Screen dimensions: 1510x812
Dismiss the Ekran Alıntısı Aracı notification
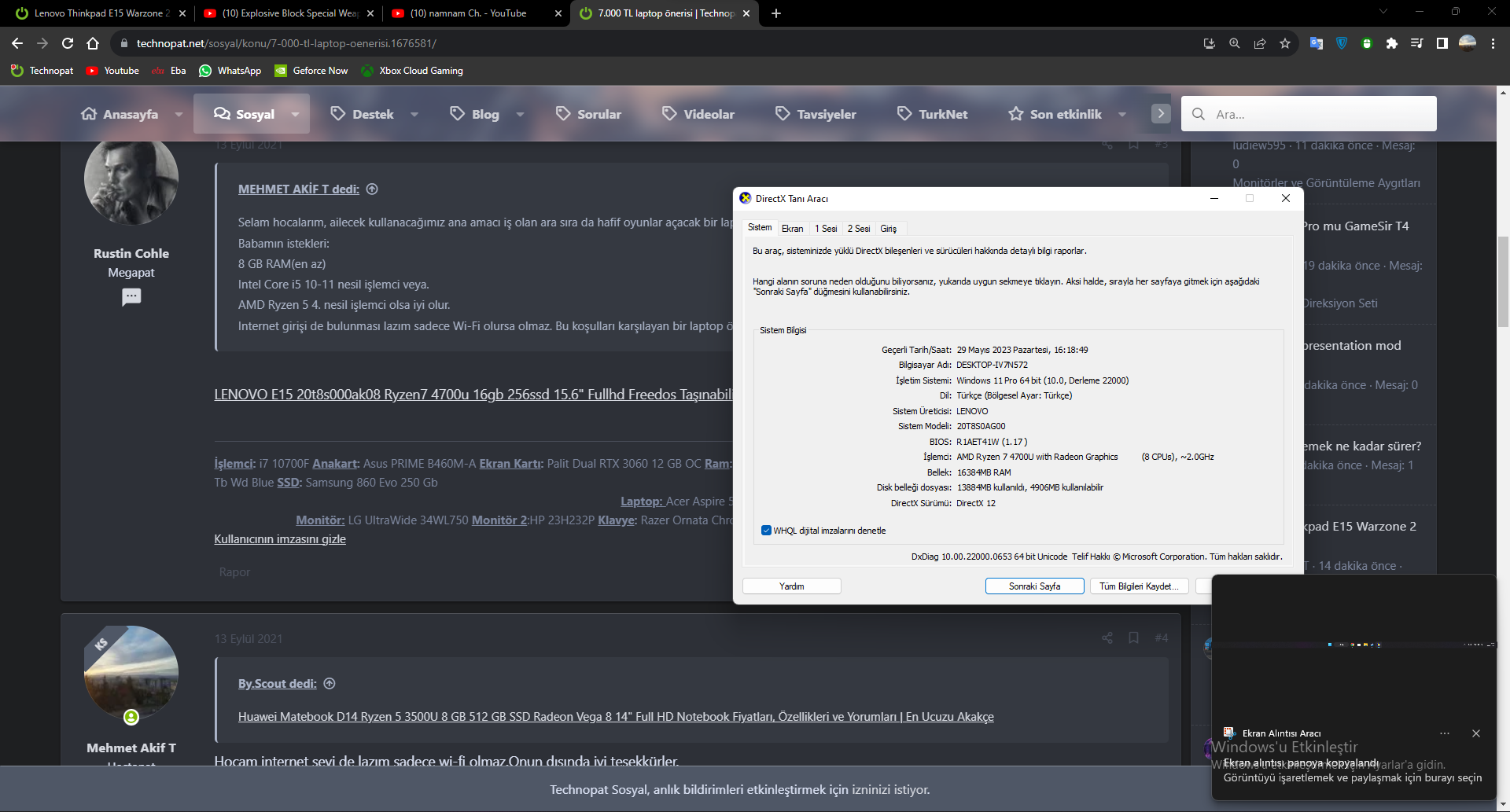pos(1476,733)
